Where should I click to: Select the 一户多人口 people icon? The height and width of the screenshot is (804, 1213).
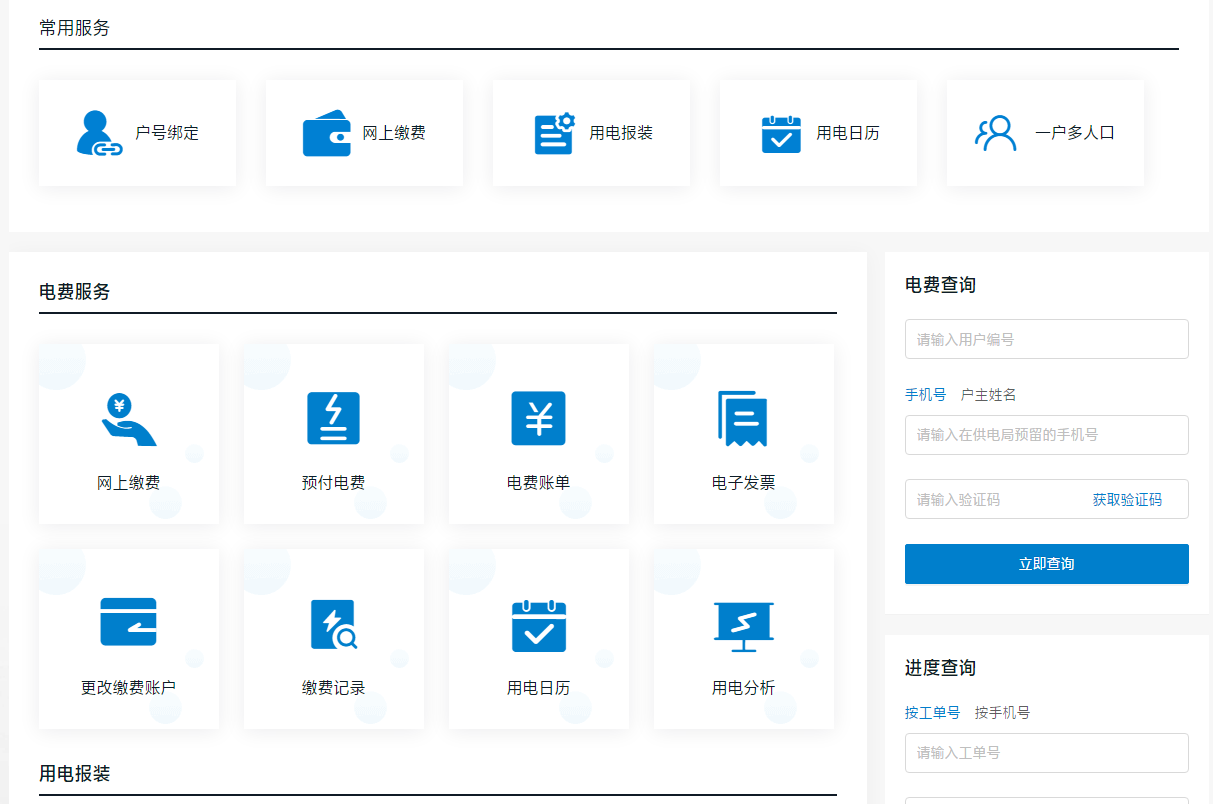[995, 133]
